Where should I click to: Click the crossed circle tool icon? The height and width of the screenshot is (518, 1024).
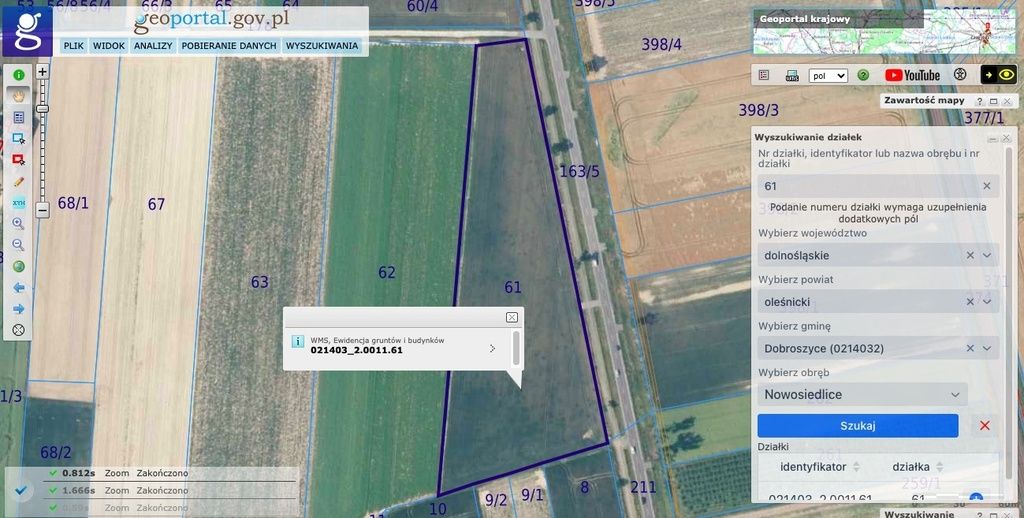pos(19,330)
